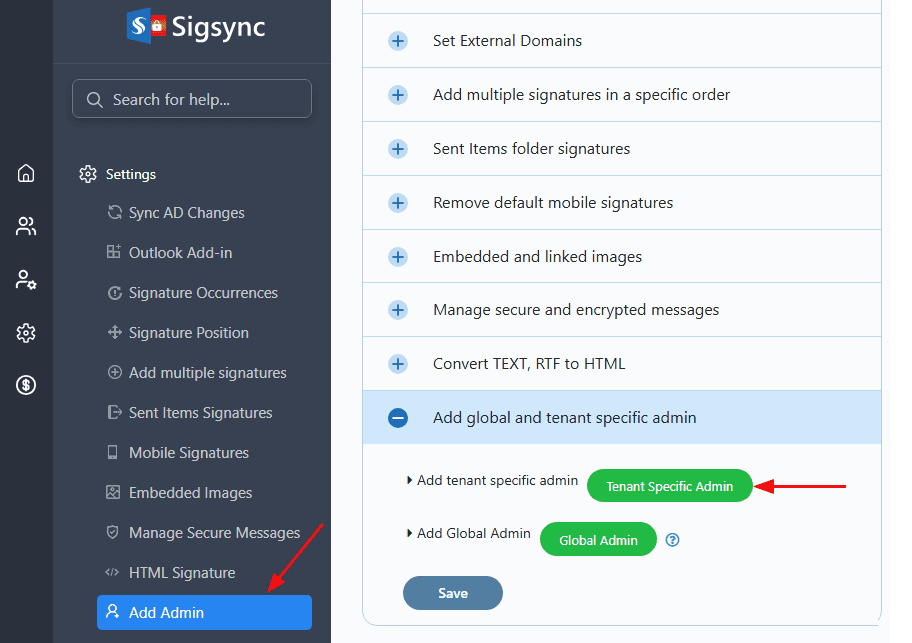Click the magnifier icon in the search box

coord(95,100)
